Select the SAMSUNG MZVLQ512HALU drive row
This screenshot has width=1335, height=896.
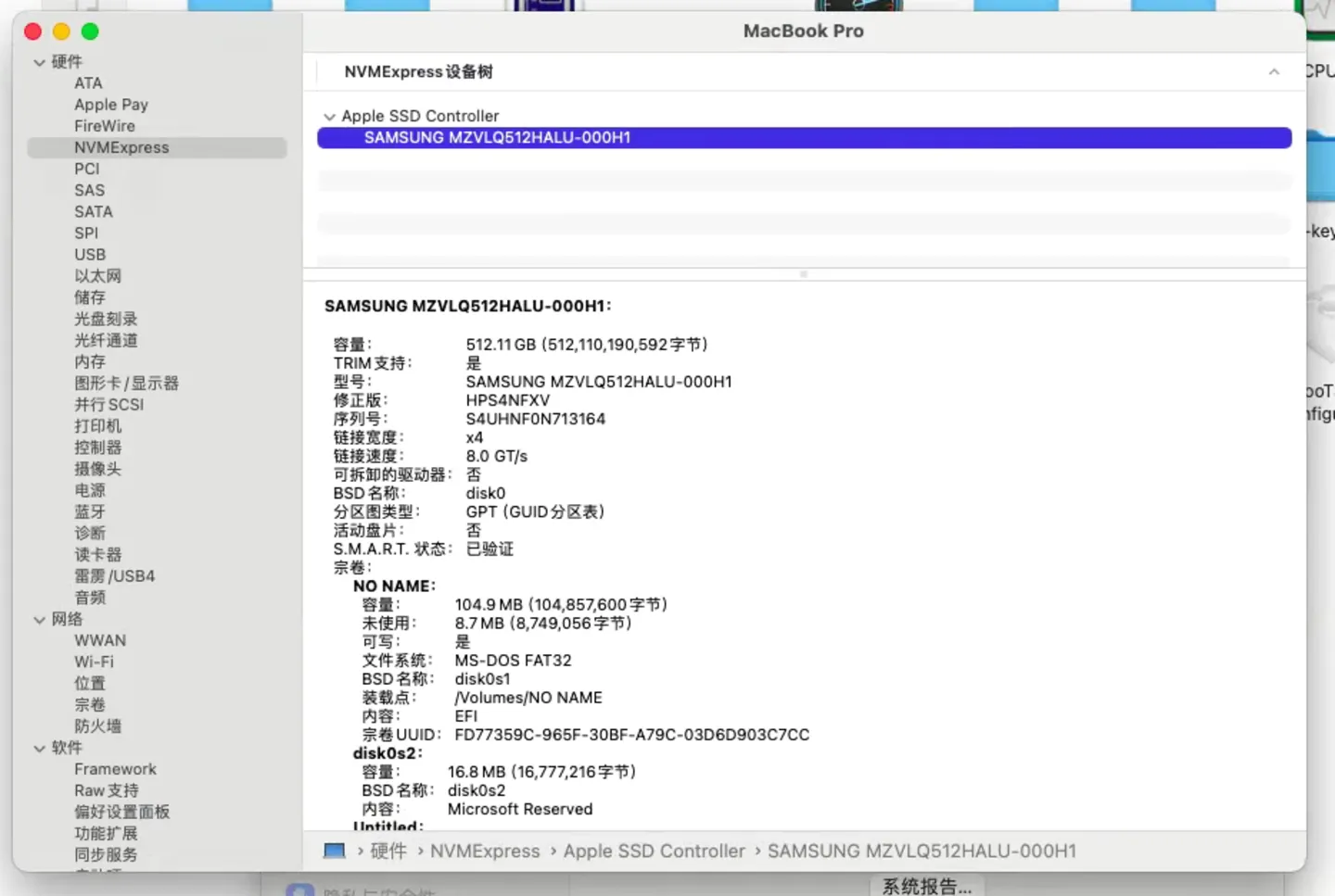[498, 137]
